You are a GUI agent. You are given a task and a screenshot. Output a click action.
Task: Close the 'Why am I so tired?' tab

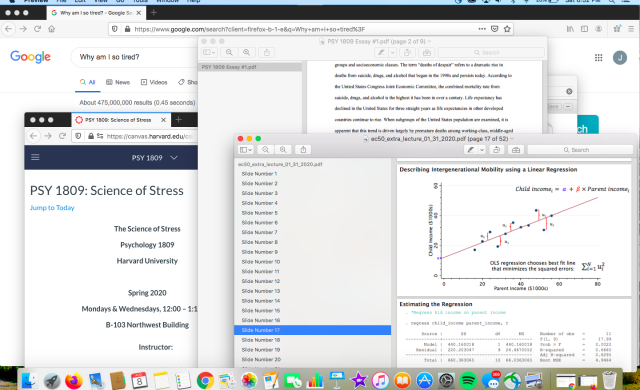point(139,13)
